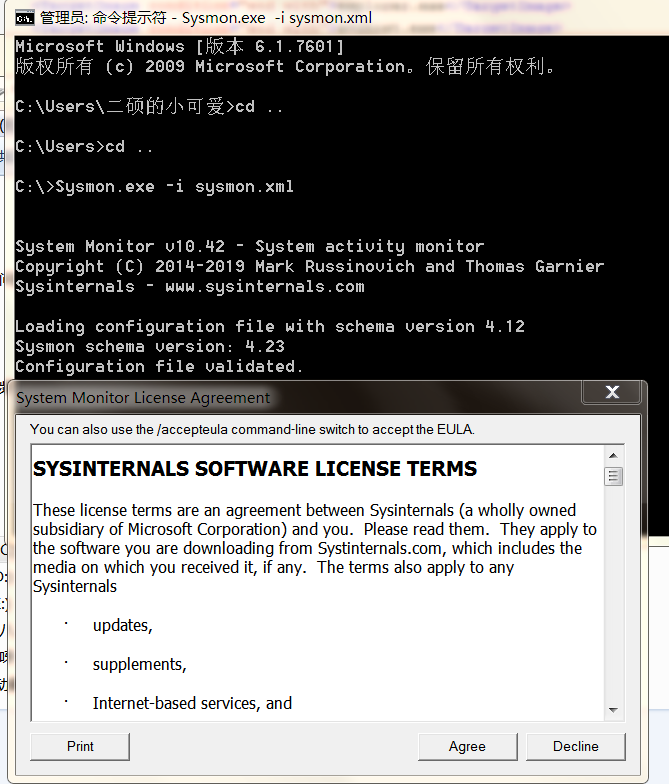Click the 'Internet-based services, and' bullet
The height and width of the screenshot is (784, 669).
tap(192, 704)
